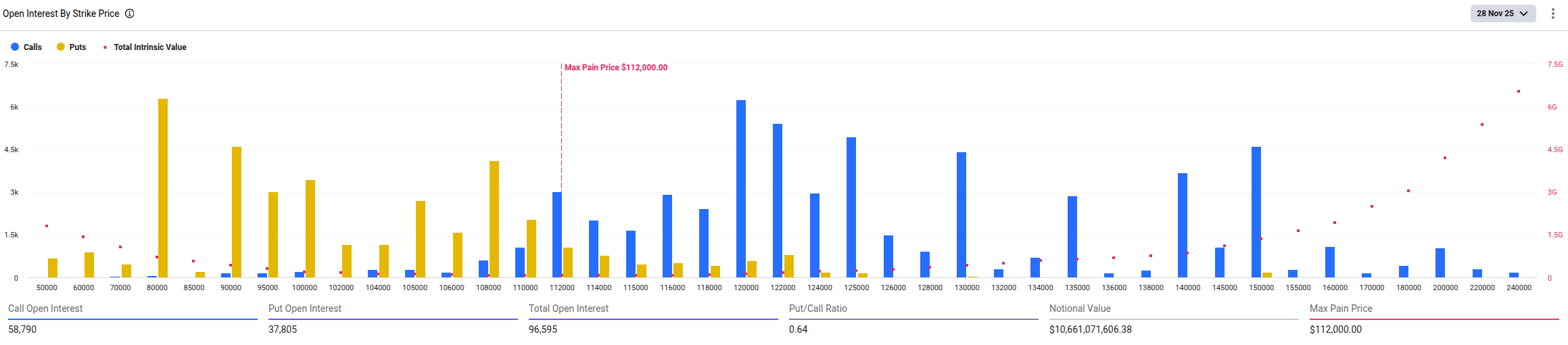Toggle the Puts legend series
Image resolution: width=1568 pixels, height=345 pixels.
(x=71, y=47)
